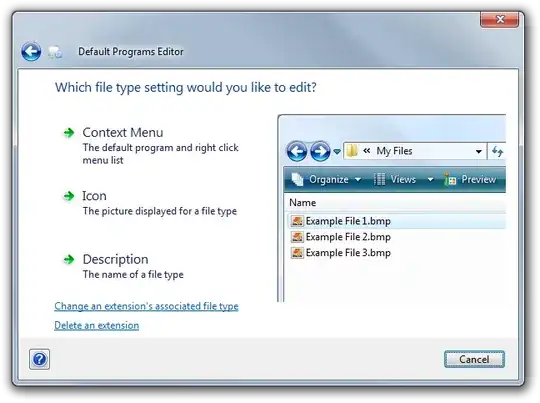Viewport: 540px width, 403px height.
Task: Open the Description setting
Action: click(x=124, y=266)
